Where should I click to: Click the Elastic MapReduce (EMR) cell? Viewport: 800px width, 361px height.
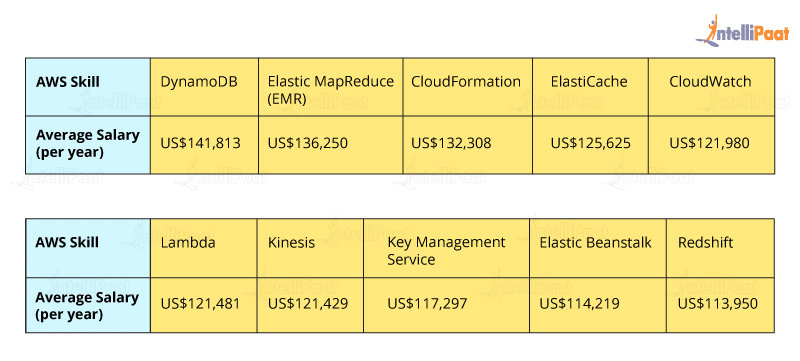pyautogui.click(x=331, y=87)
